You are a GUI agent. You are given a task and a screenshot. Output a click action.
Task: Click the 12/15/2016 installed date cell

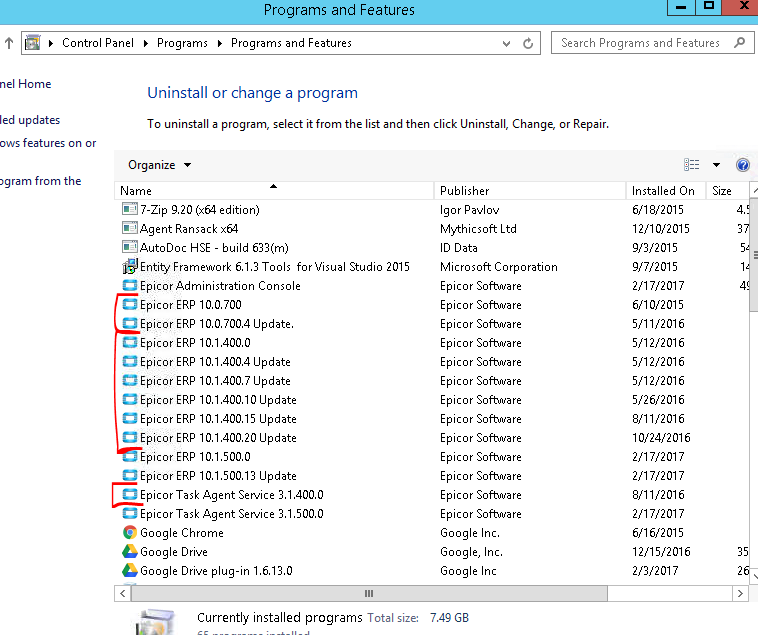click(661, 552)
